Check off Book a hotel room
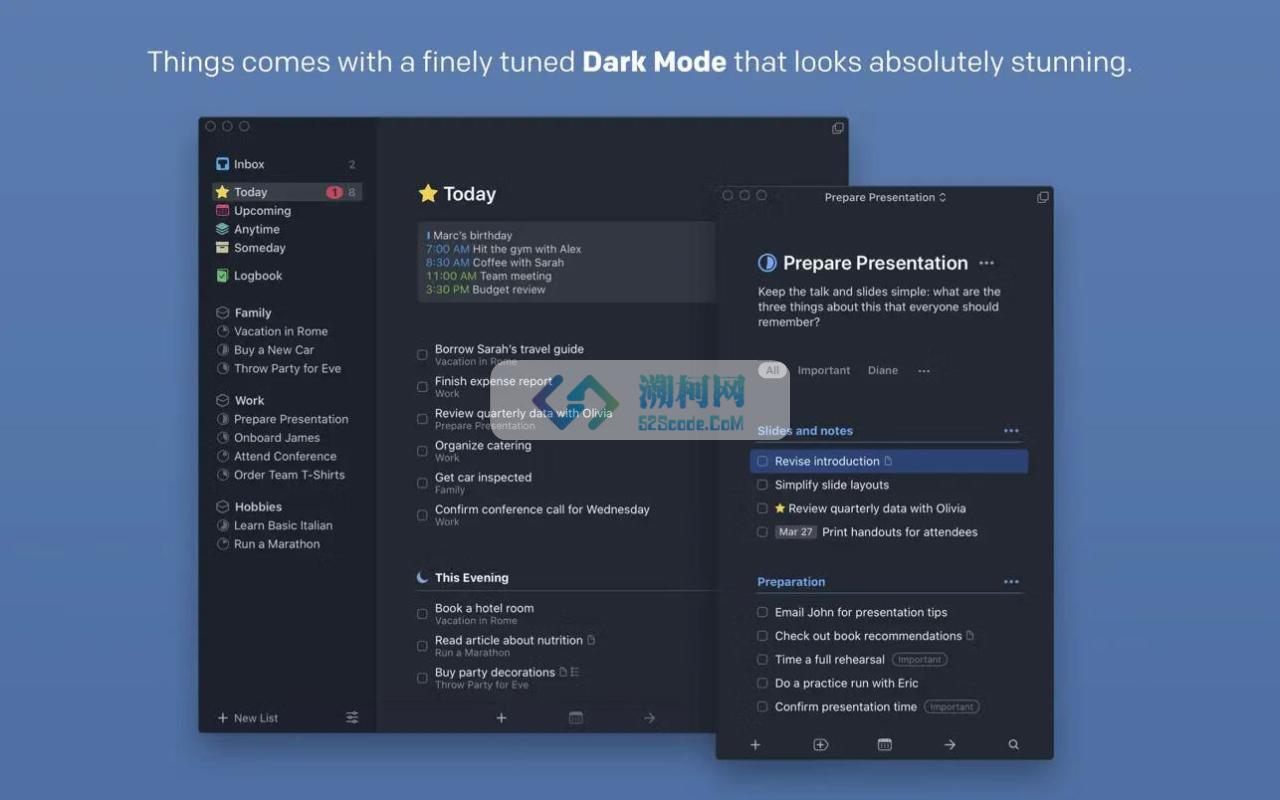 click(x=422, y=614)
